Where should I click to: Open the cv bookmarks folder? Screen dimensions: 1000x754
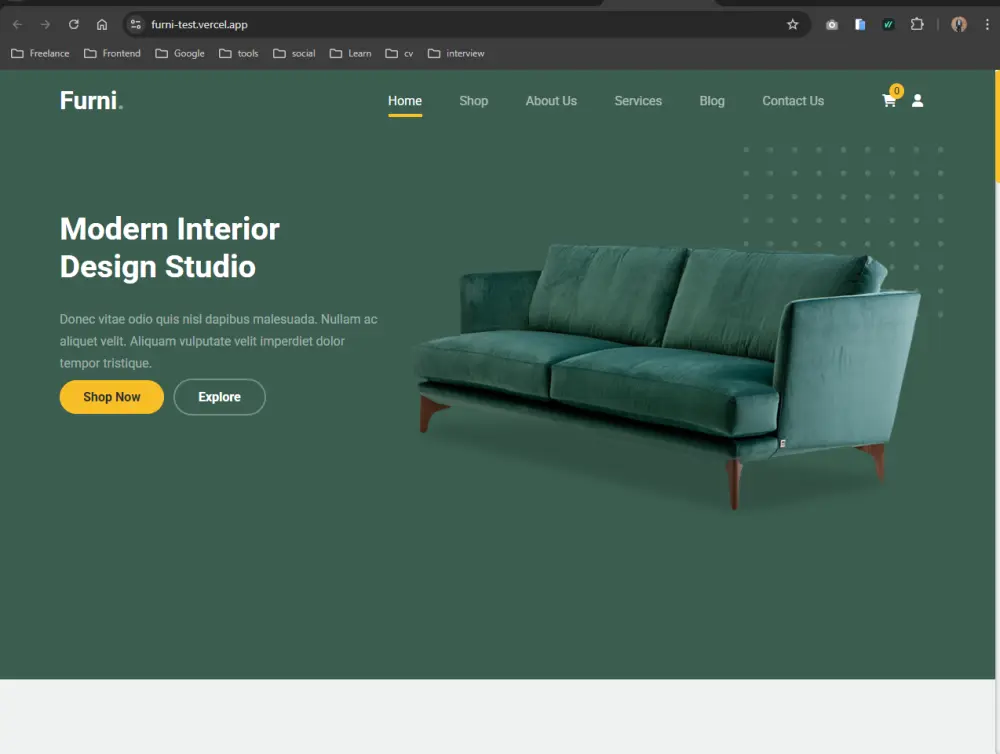(x=399, y=54)
